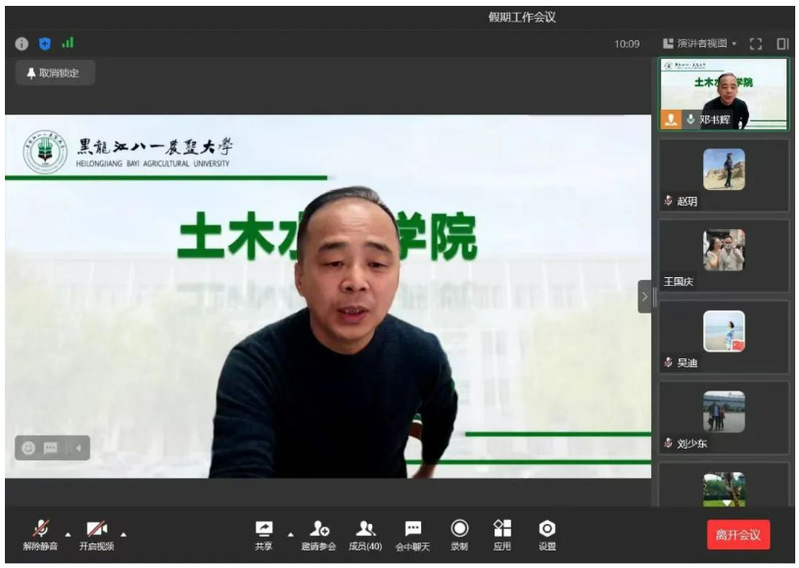Open the 应用 apps panel
The height and width of the screenshot is (568, 799).
point(502,534)
